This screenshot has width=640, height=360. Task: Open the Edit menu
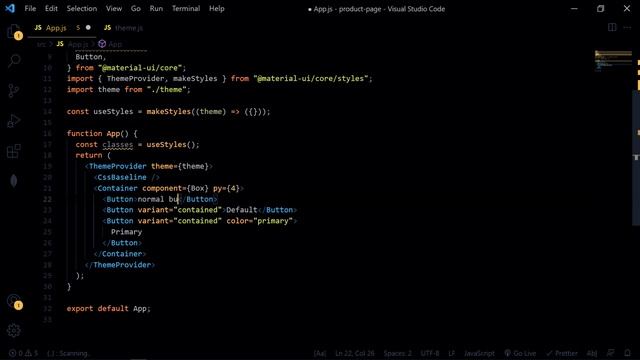tap(51, 9)
